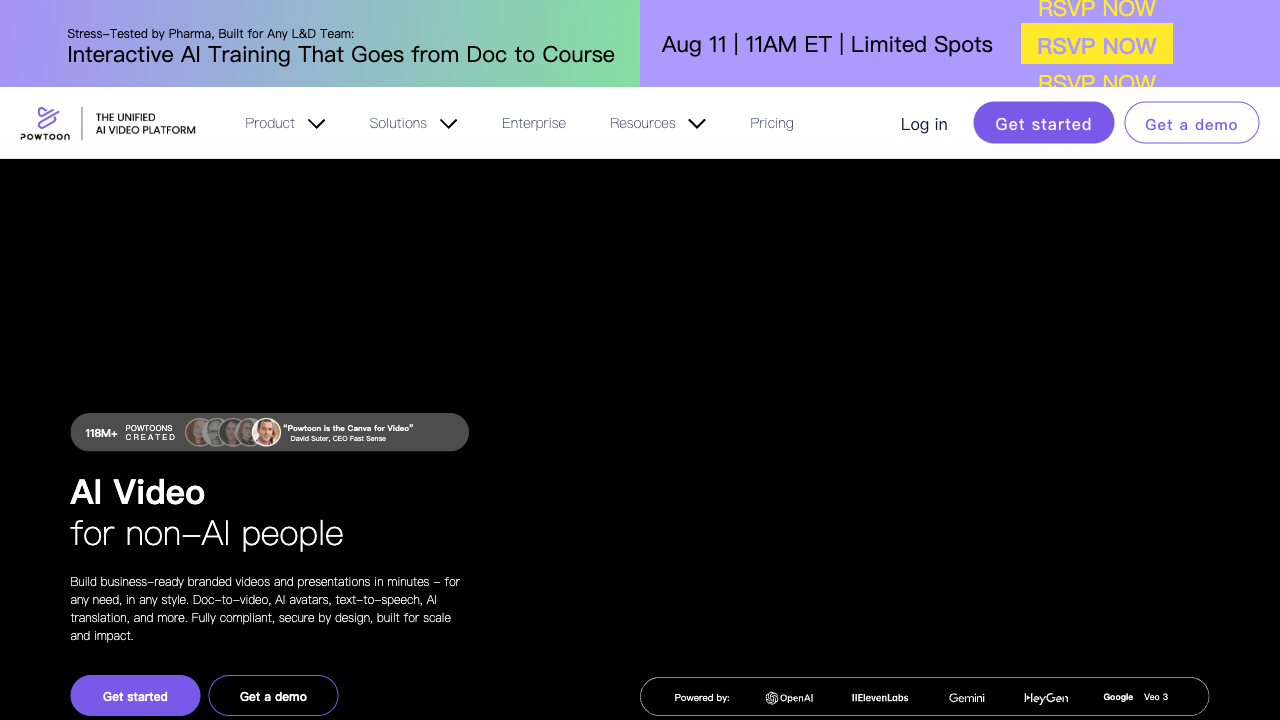1280x720 pixels.
Task: Open the Pricing menu item
Action: [772, 123]
